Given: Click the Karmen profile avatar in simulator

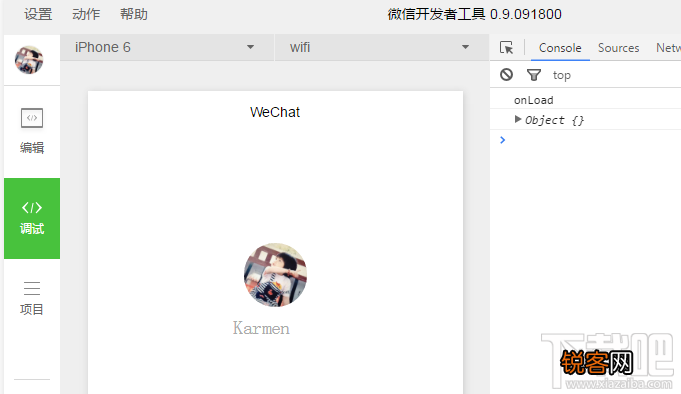Looking at the screenshot, I should pyautogui.click(x=275, y=275).
